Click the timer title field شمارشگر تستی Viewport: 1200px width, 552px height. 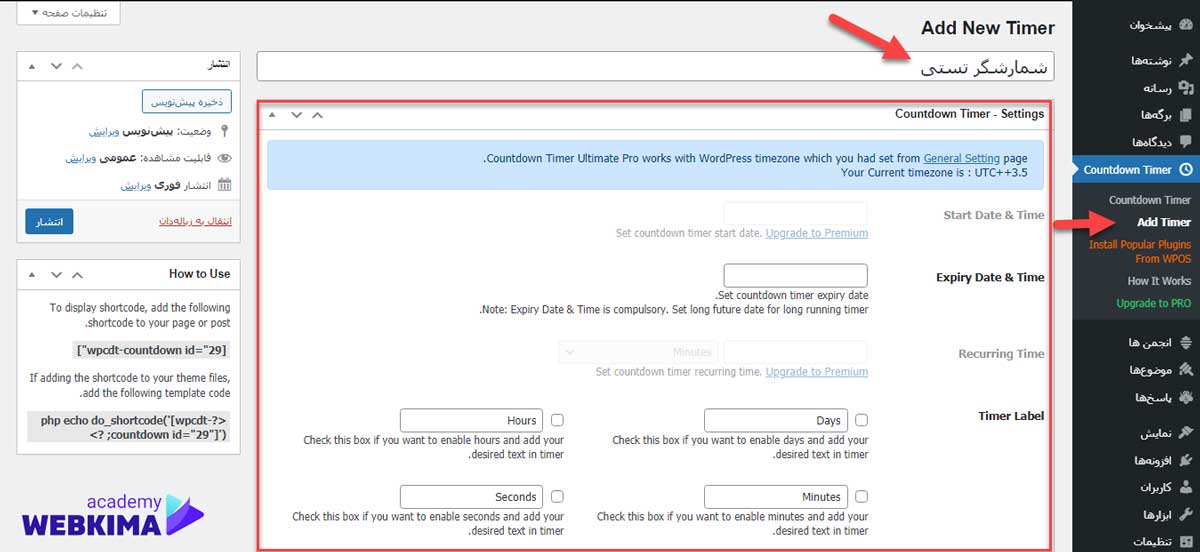(x=656, y=67)
